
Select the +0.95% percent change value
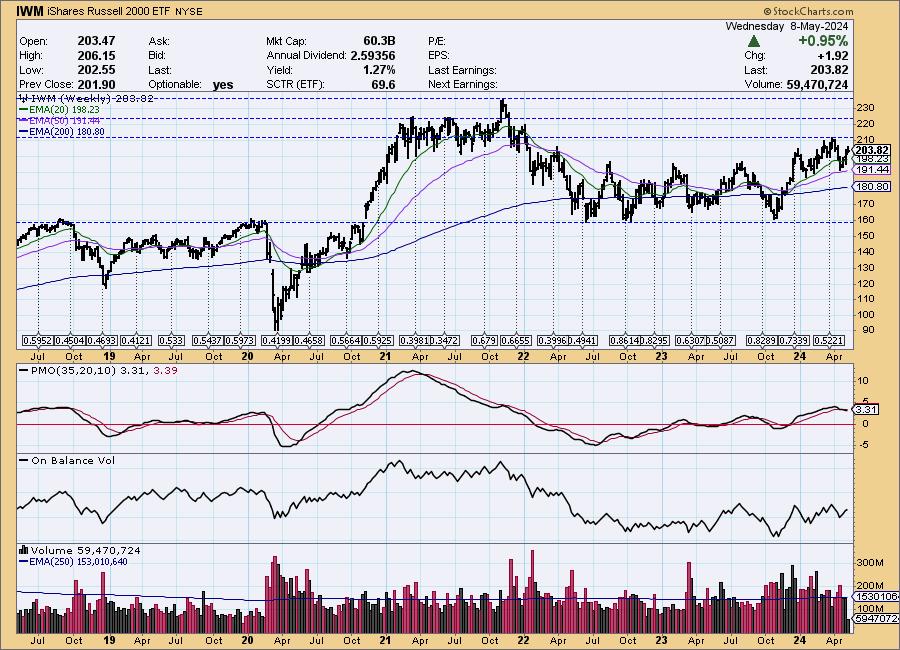[823, 41]
